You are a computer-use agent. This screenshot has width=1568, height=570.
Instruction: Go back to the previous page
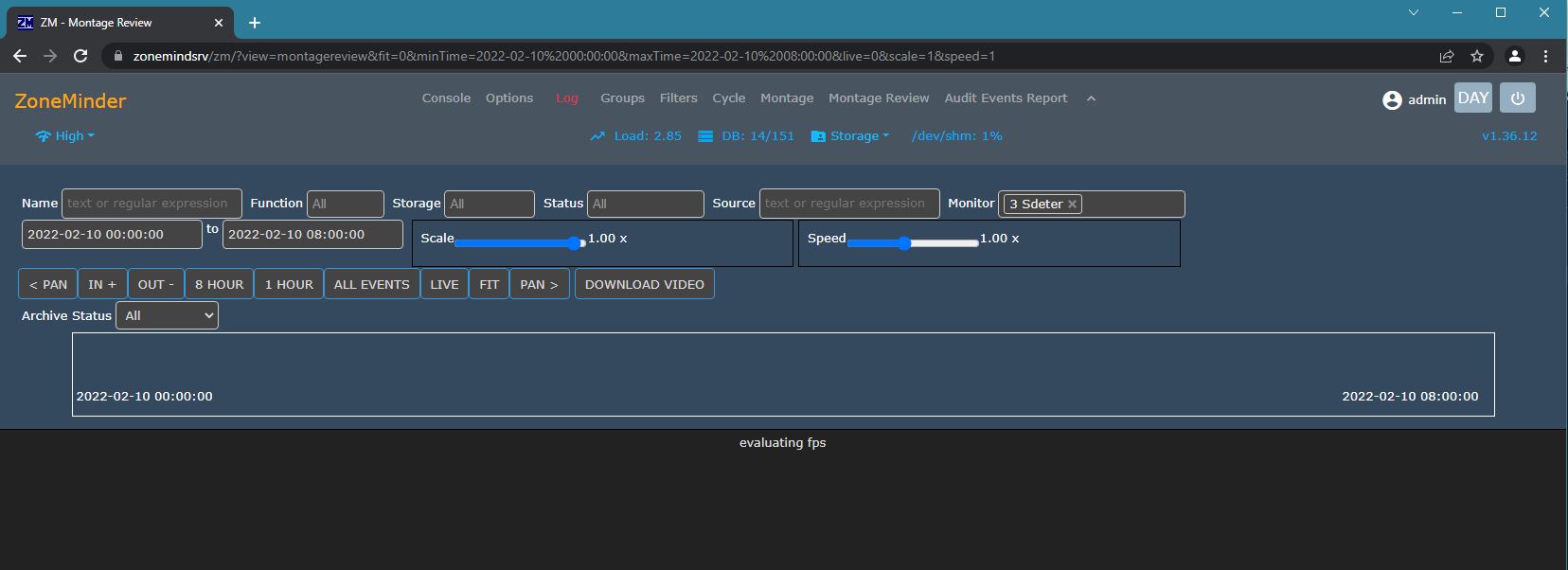coord(20,56)
